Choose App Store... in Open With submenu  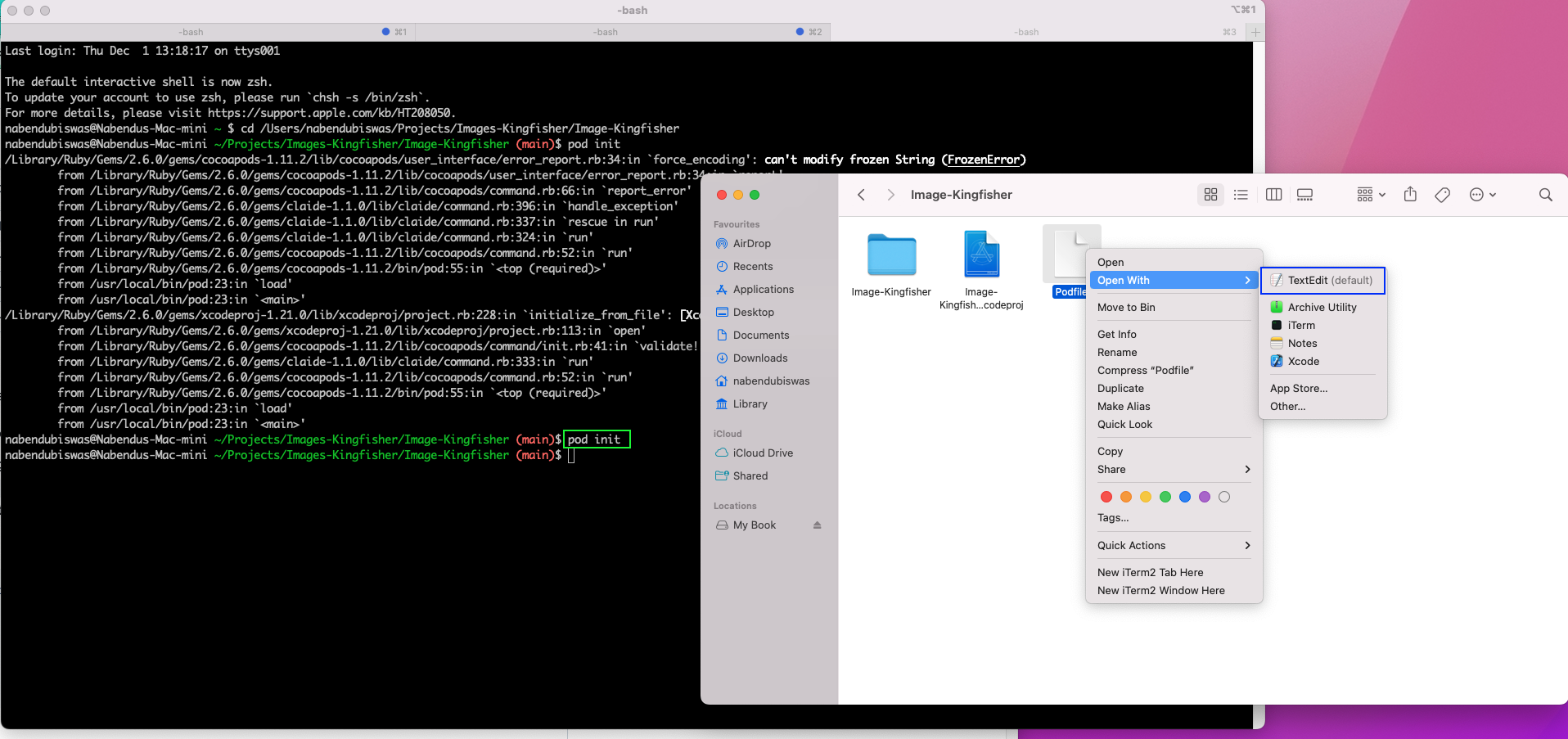click(1322, 389)
